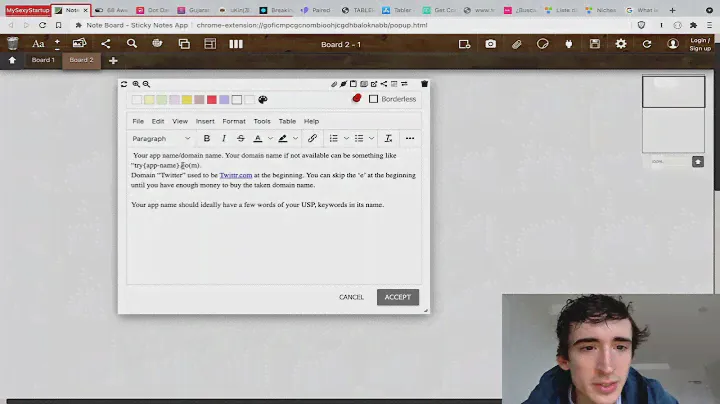
Task: Click the zoom in magnifier on note
Action: click(135, 84)
